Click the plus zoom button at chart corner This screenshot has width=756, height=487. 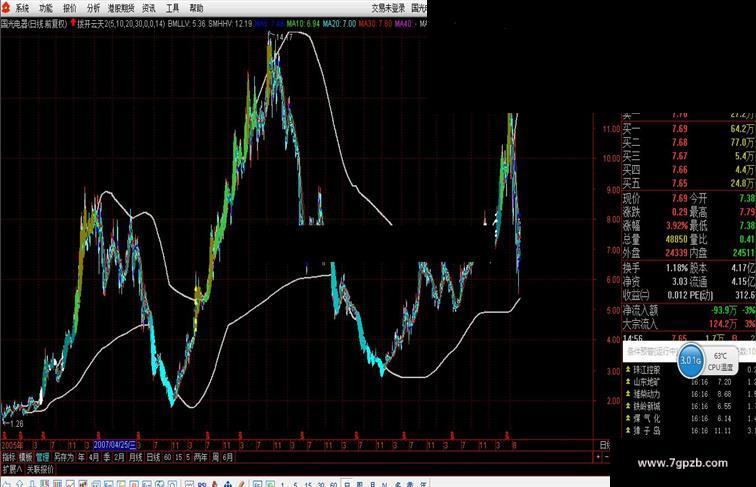(x=598, y=456)
